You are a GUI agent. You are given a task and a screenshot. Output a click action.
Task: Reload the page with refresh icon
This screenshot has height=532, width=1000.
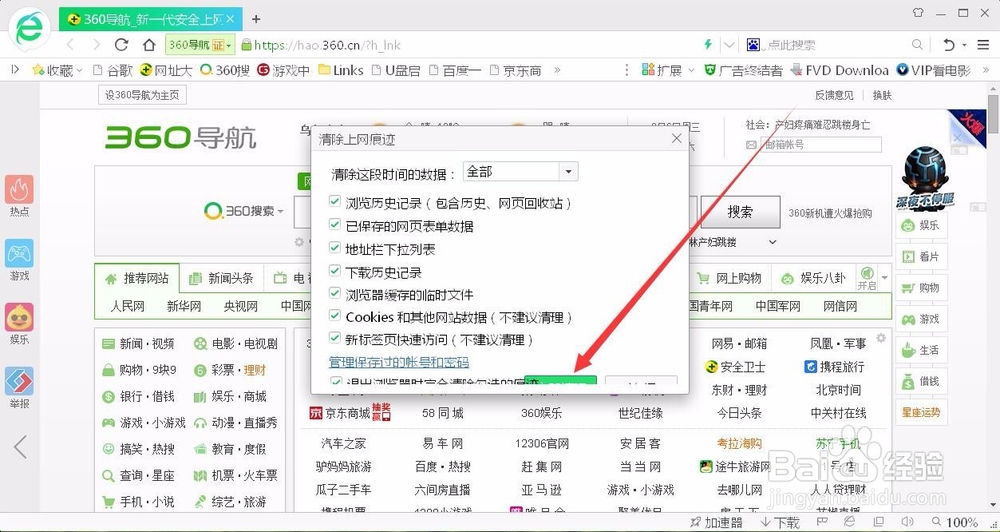pos(121,45)
